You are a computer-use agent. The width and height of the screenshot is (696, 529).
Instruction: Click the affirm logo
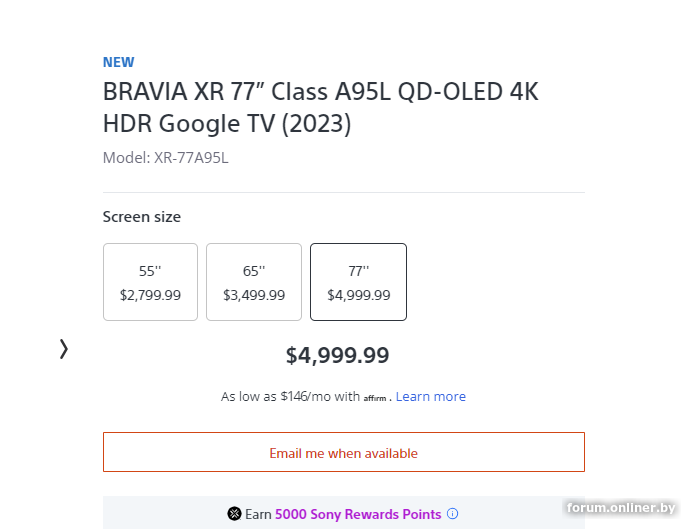(x=375, y=398)
